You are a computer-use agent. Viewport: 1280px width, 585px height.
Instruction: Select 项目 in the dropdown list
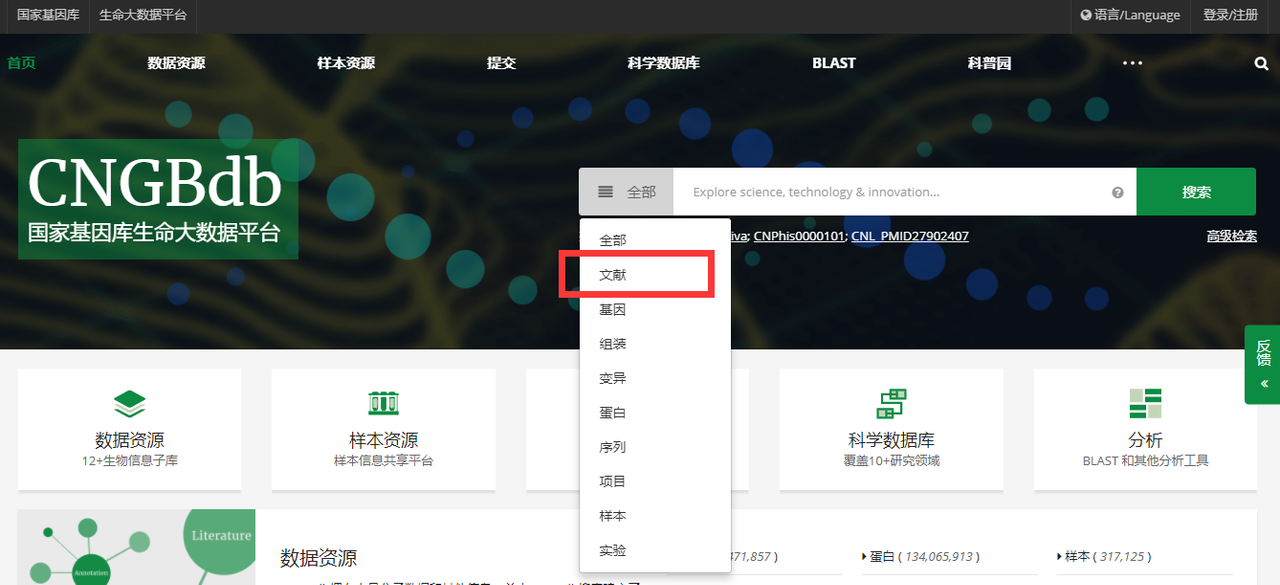coord(655,481)
